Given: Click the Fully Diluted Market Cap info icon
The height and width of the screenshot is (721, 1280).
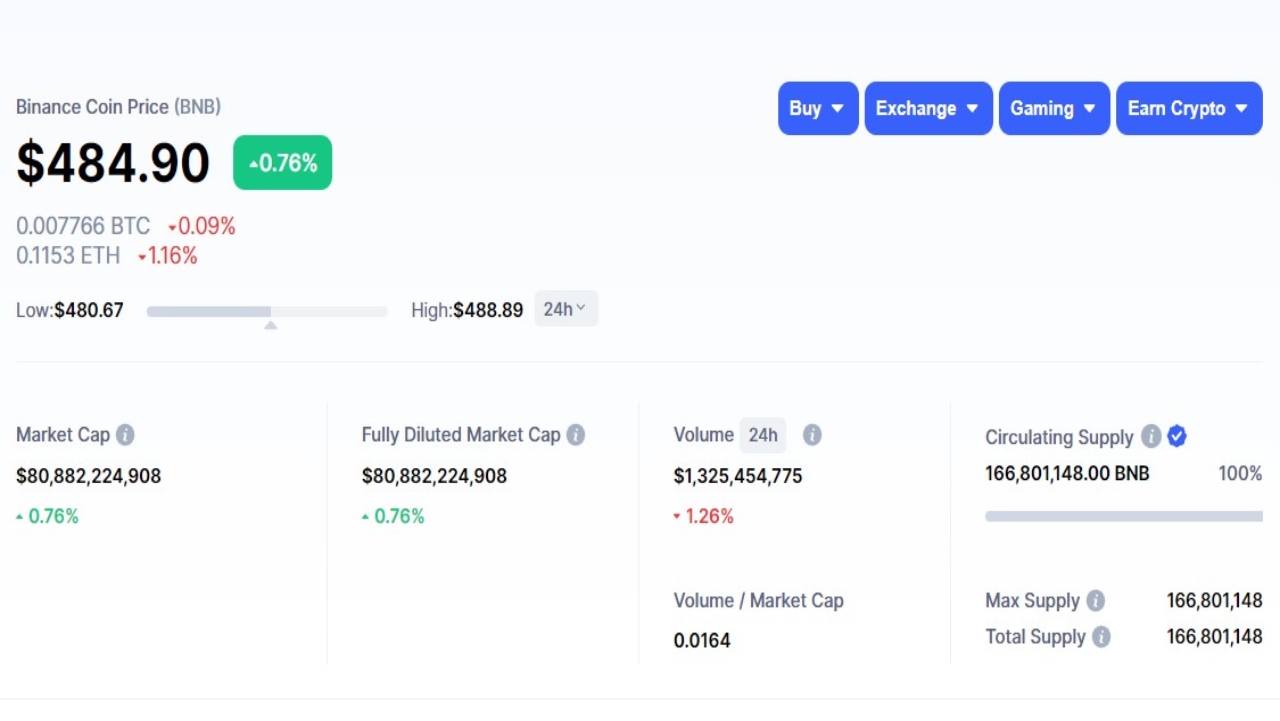Looking at the screenshot, I should [x=576, y=435].
